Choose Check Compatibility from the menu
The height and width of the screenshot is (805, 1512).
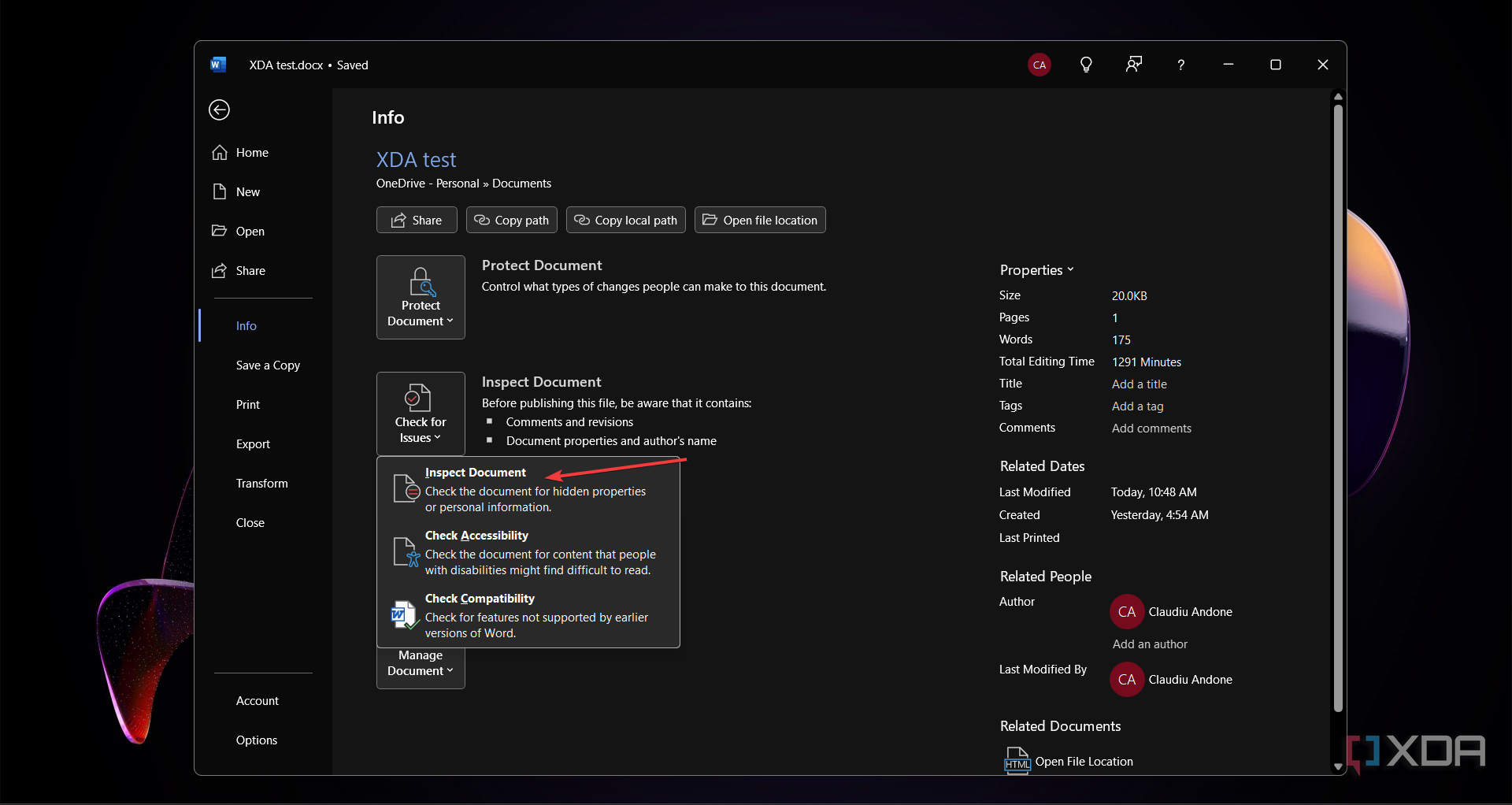[x=528, y=615]
